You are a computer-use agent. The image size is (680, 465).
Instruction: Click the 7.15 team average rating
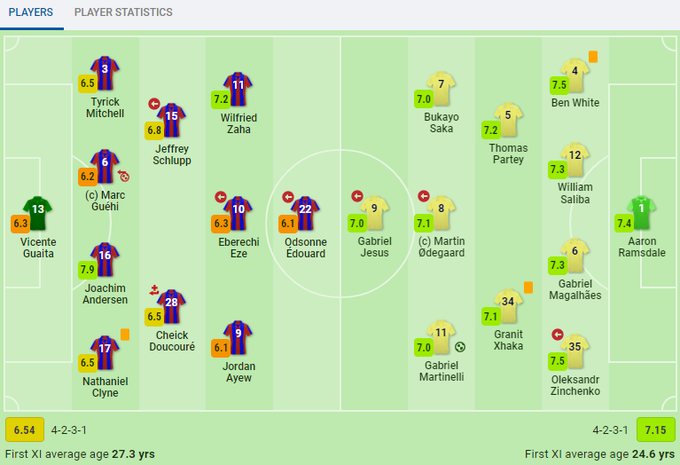click(x=655, y=430)
